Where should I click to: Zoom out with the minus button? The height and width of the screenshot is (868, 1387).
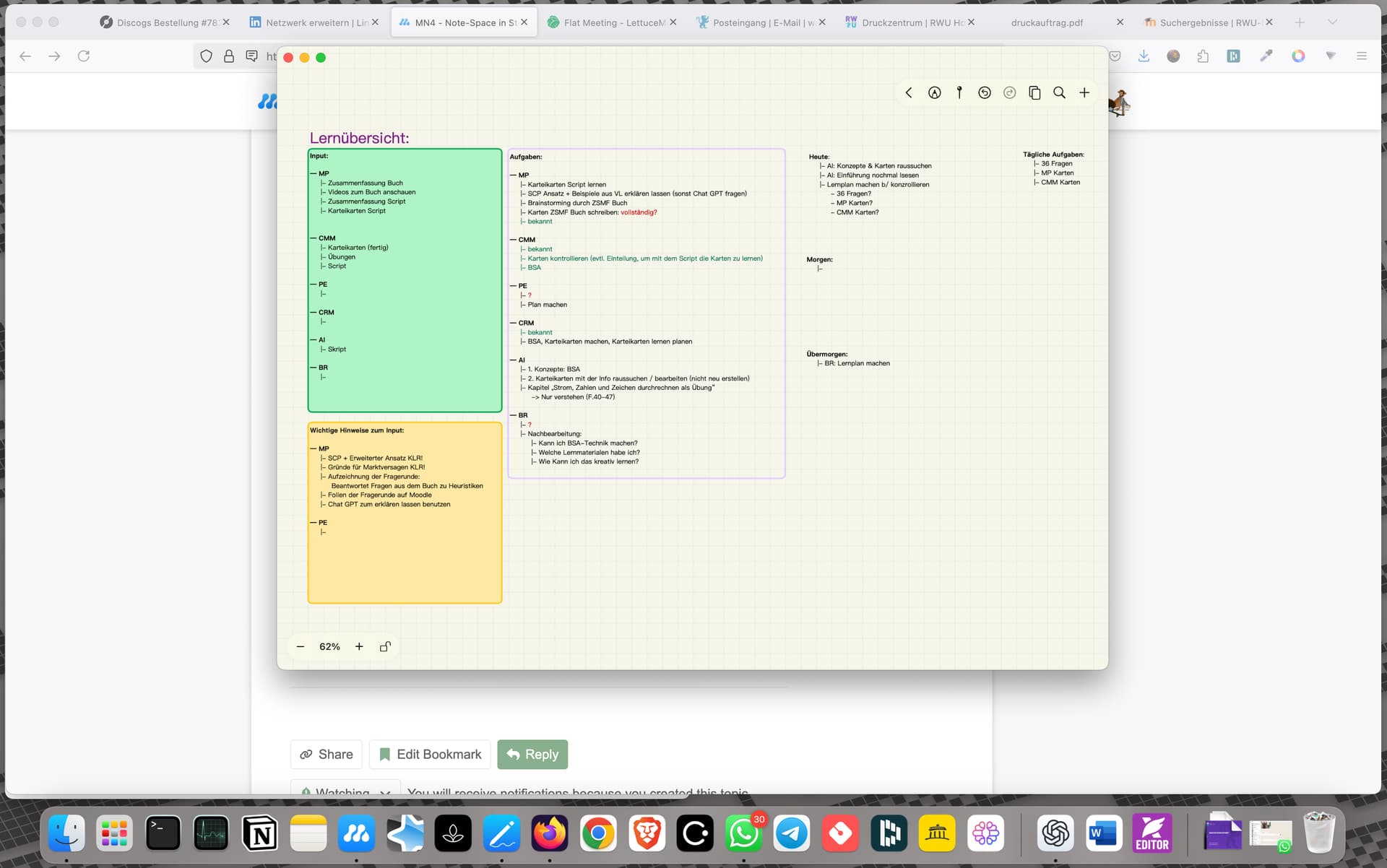click(301, 646)
